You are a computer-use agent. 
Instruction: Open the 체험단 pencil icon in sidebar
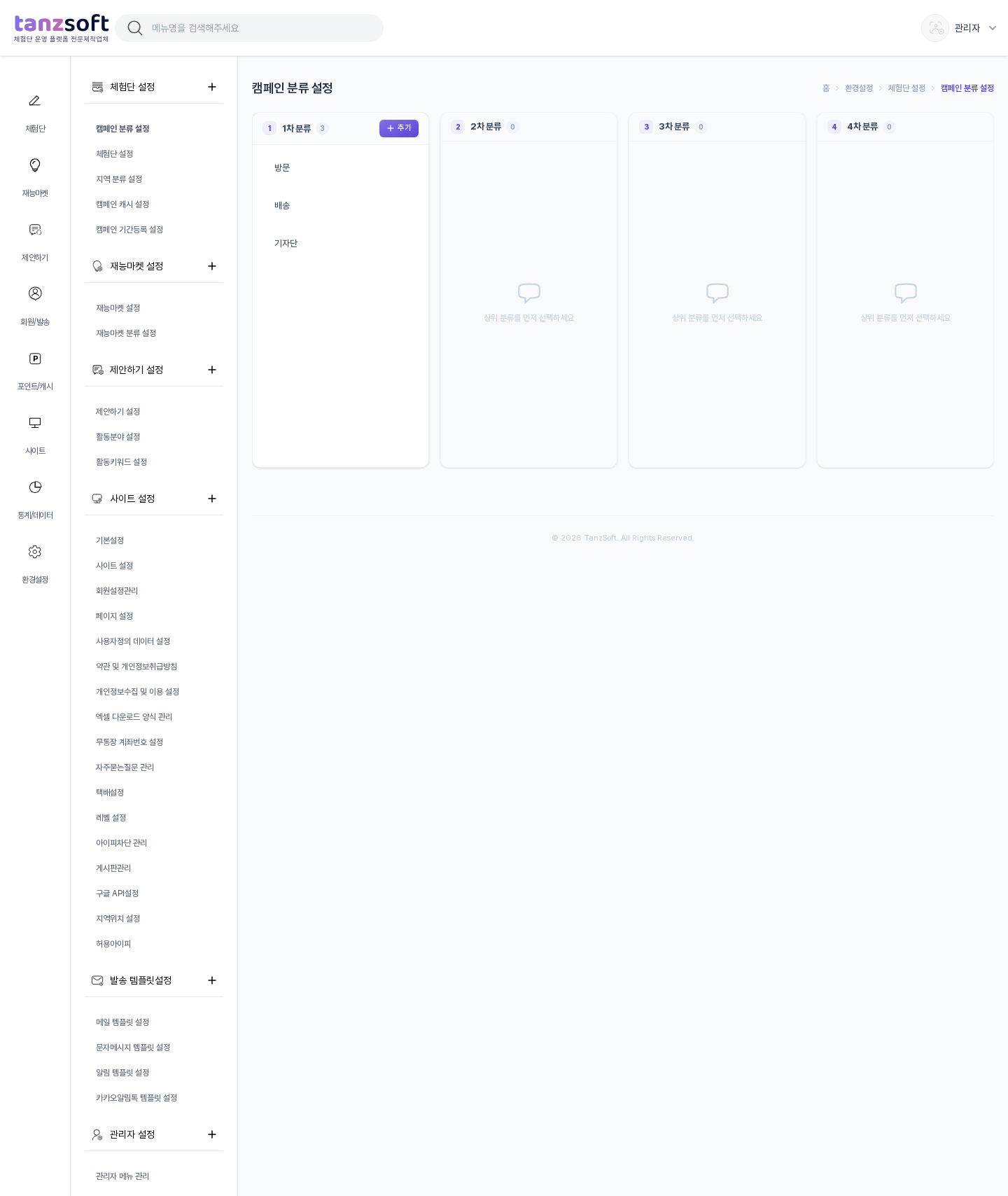(x=35, y=101)
